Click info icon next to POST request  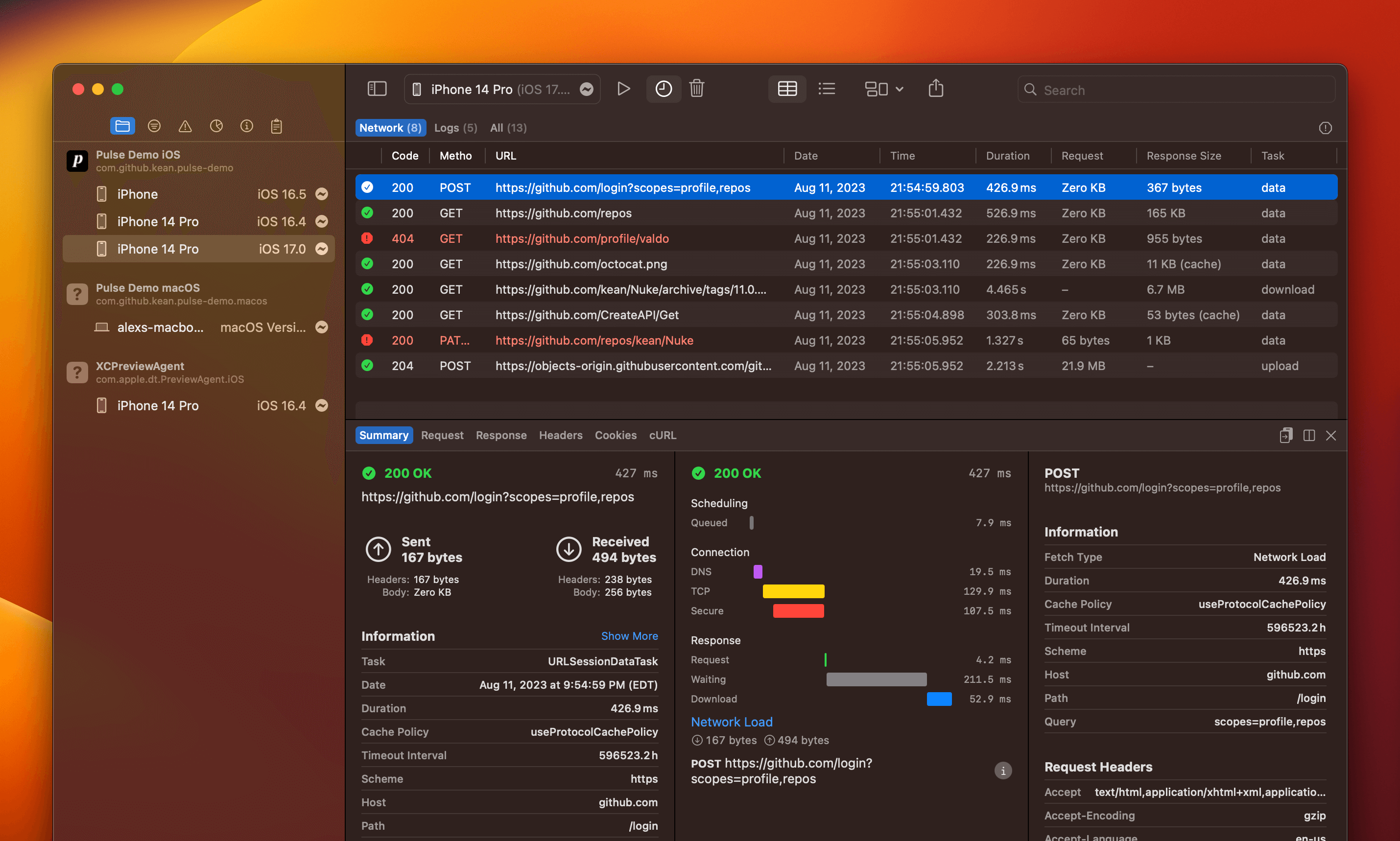click(1003, 771)
